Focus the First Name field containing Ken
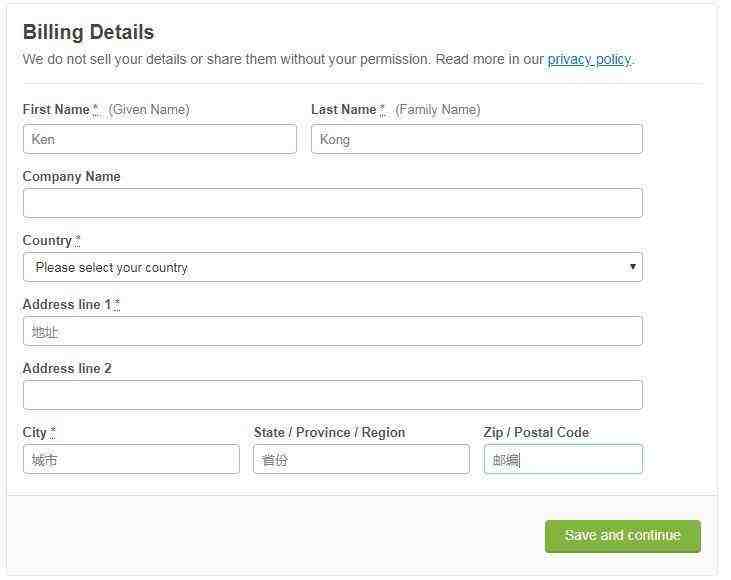731x580 pixels. 160,139
